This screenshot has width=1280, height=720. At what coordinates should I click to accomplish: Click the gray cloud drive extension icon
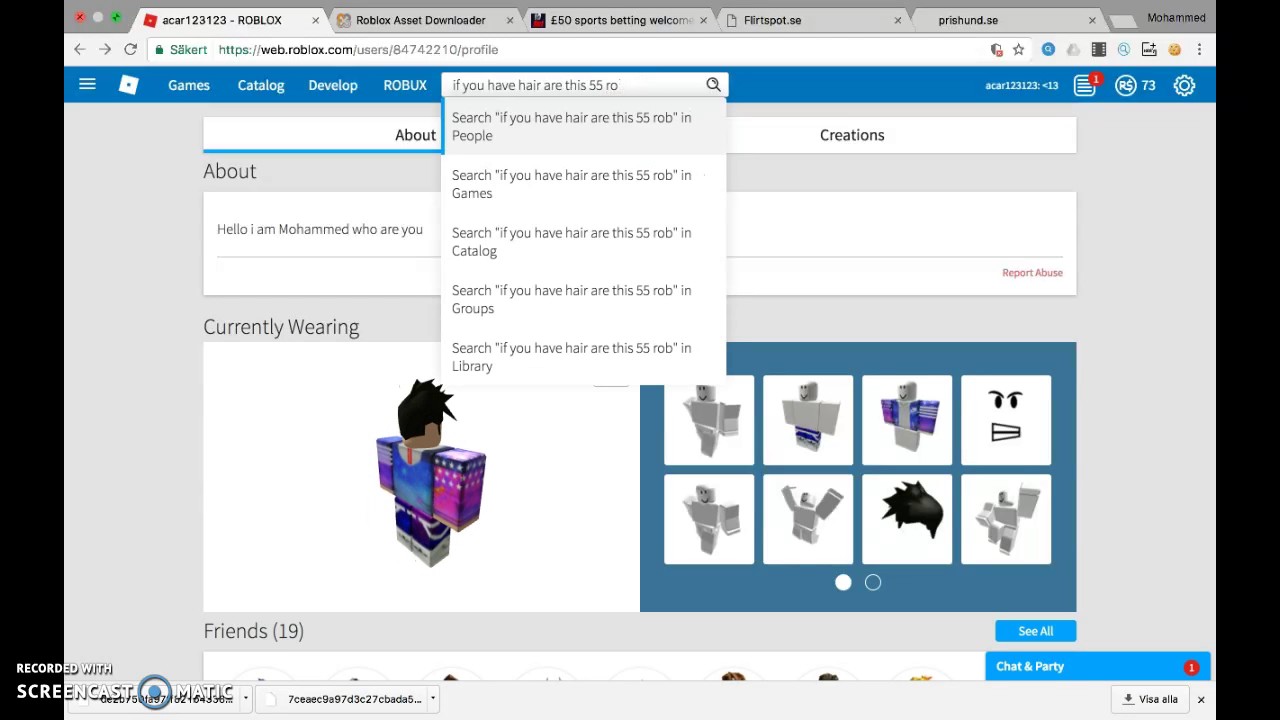coord(1073,49)
